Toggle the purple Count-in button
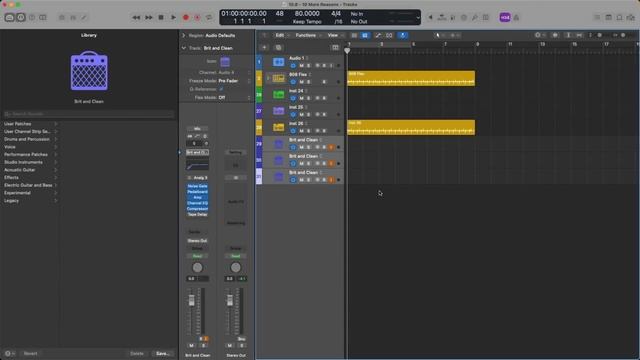 click(x=505, y=18)
